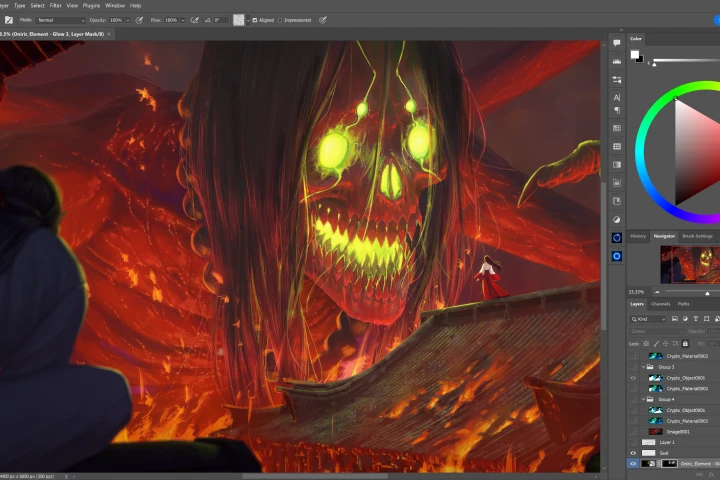This screenshot has height=480, width=720.
Task: Show the Group 3 folder visibility
Action: [633, 367]
